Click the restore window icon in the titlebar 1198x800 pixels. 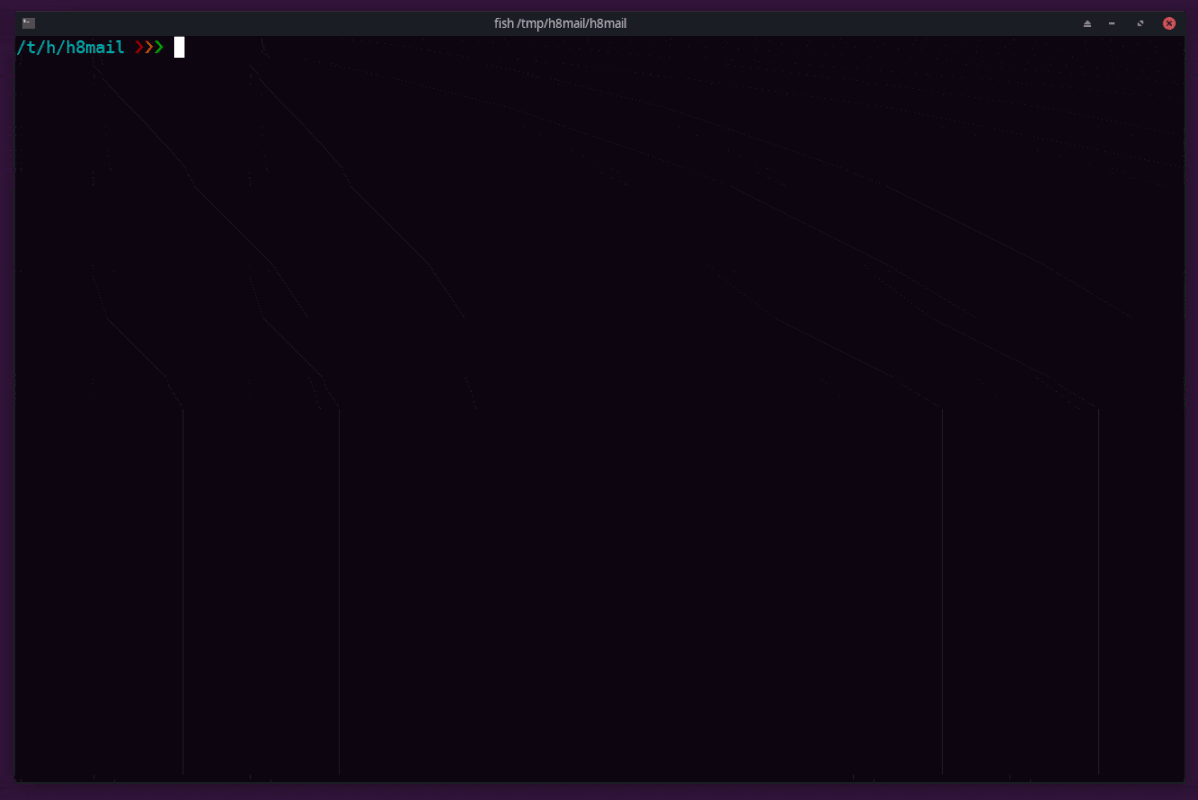1140,22
